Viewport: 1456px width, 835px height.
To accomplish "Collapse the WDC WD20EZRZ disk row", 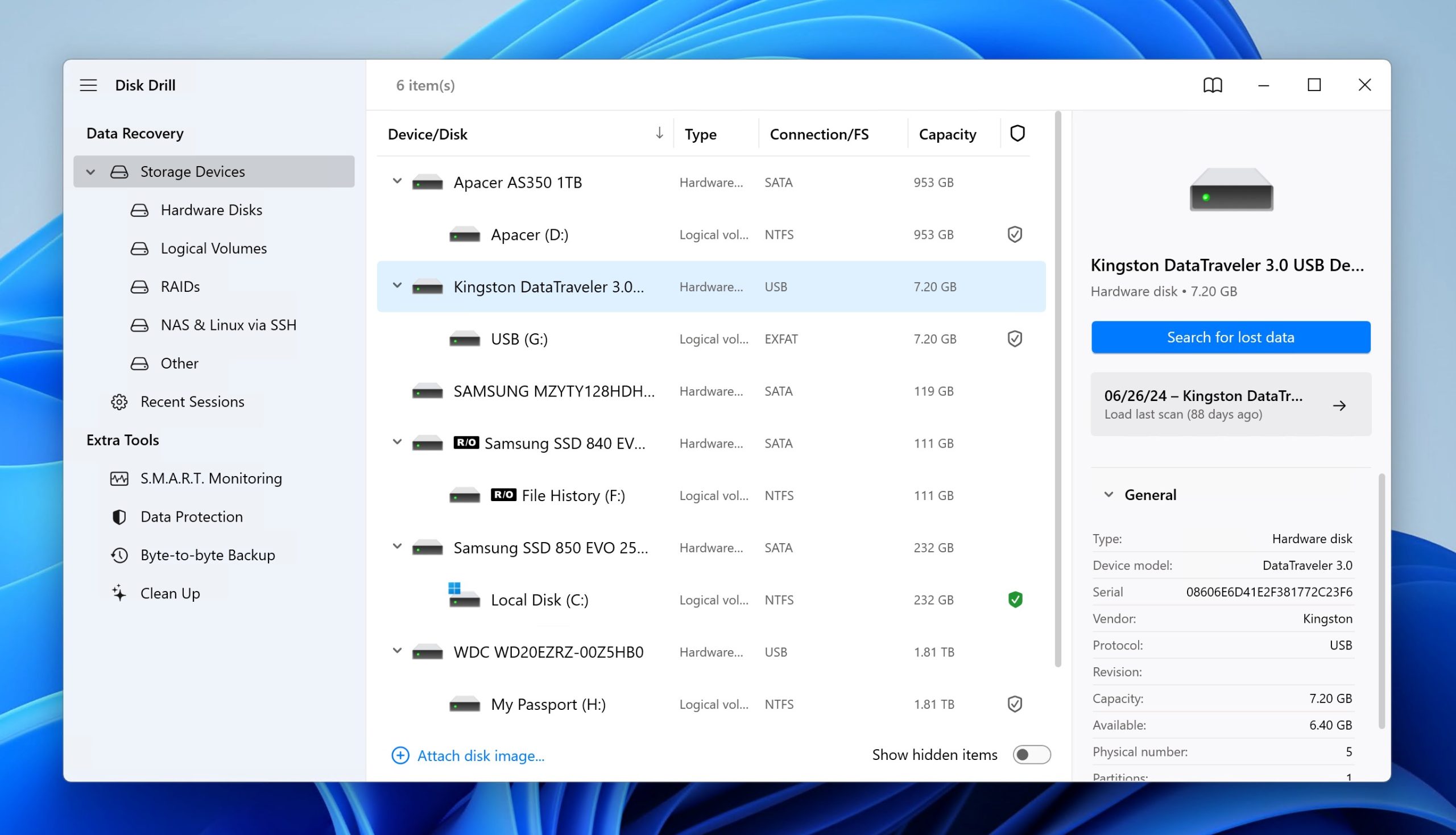I will click(x=396, y=651).
